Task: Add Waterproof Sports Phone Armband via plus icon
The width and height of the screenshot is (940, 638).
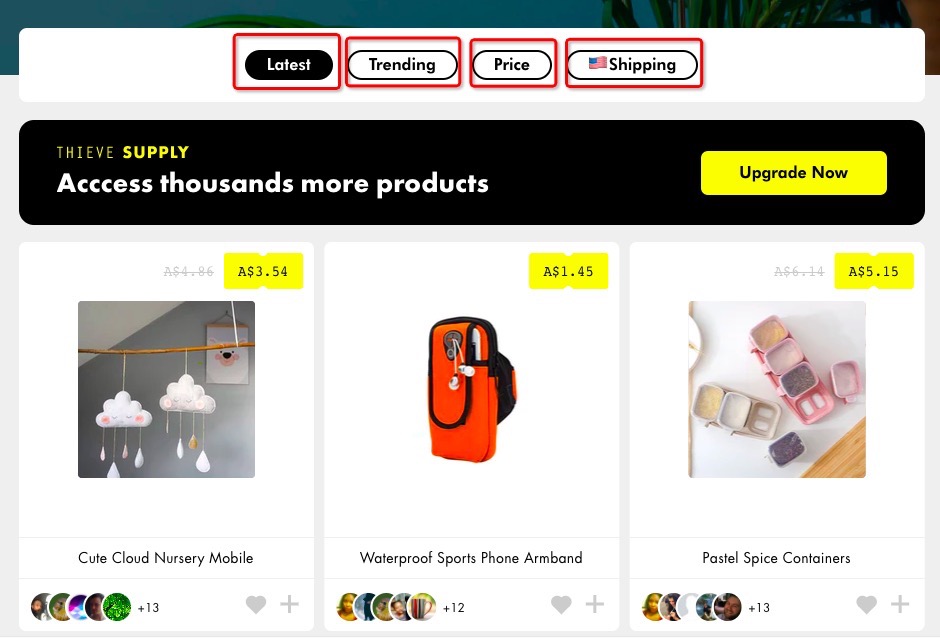Action: tap(595, 604)
